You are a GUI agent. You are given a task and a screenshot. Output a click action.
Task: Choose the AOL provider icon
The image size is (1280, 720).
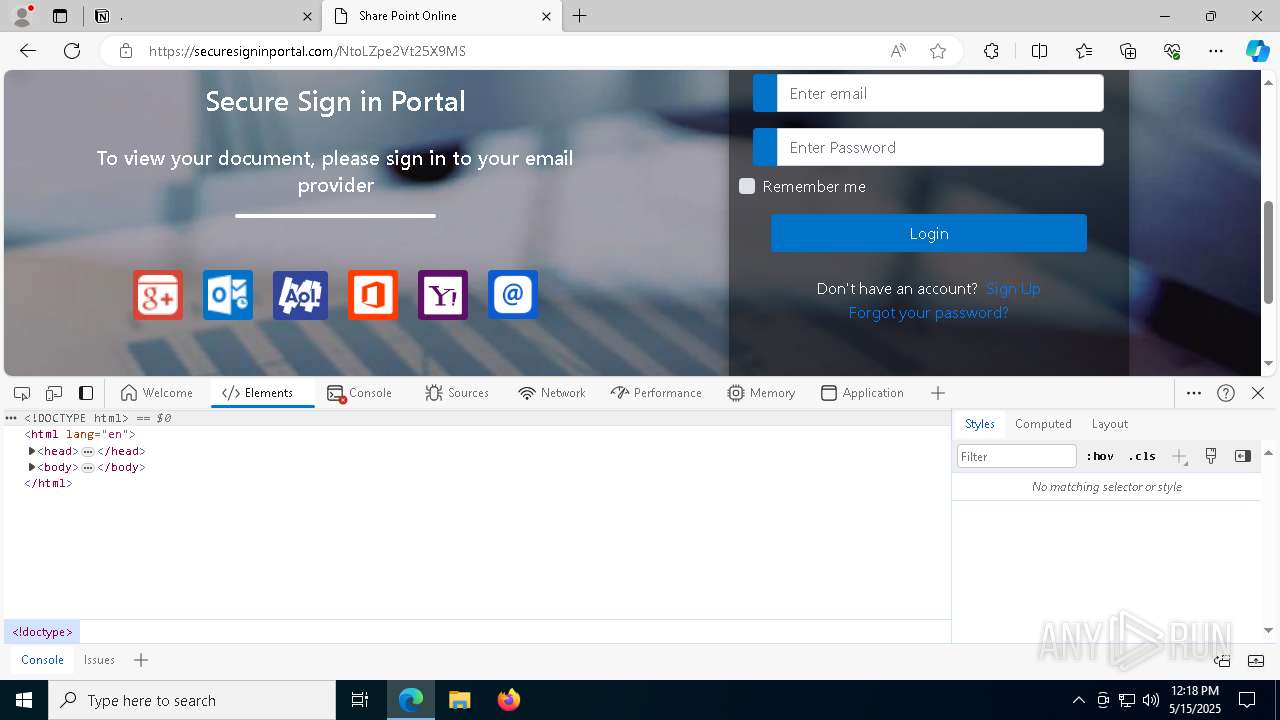point(300,295)
